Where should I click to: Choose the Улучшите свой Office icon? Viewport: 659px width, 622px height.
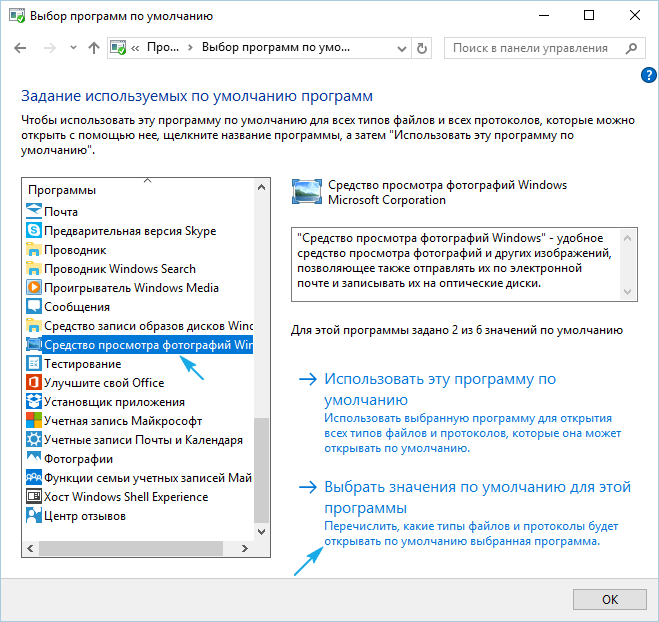click(x=33, y=383)
